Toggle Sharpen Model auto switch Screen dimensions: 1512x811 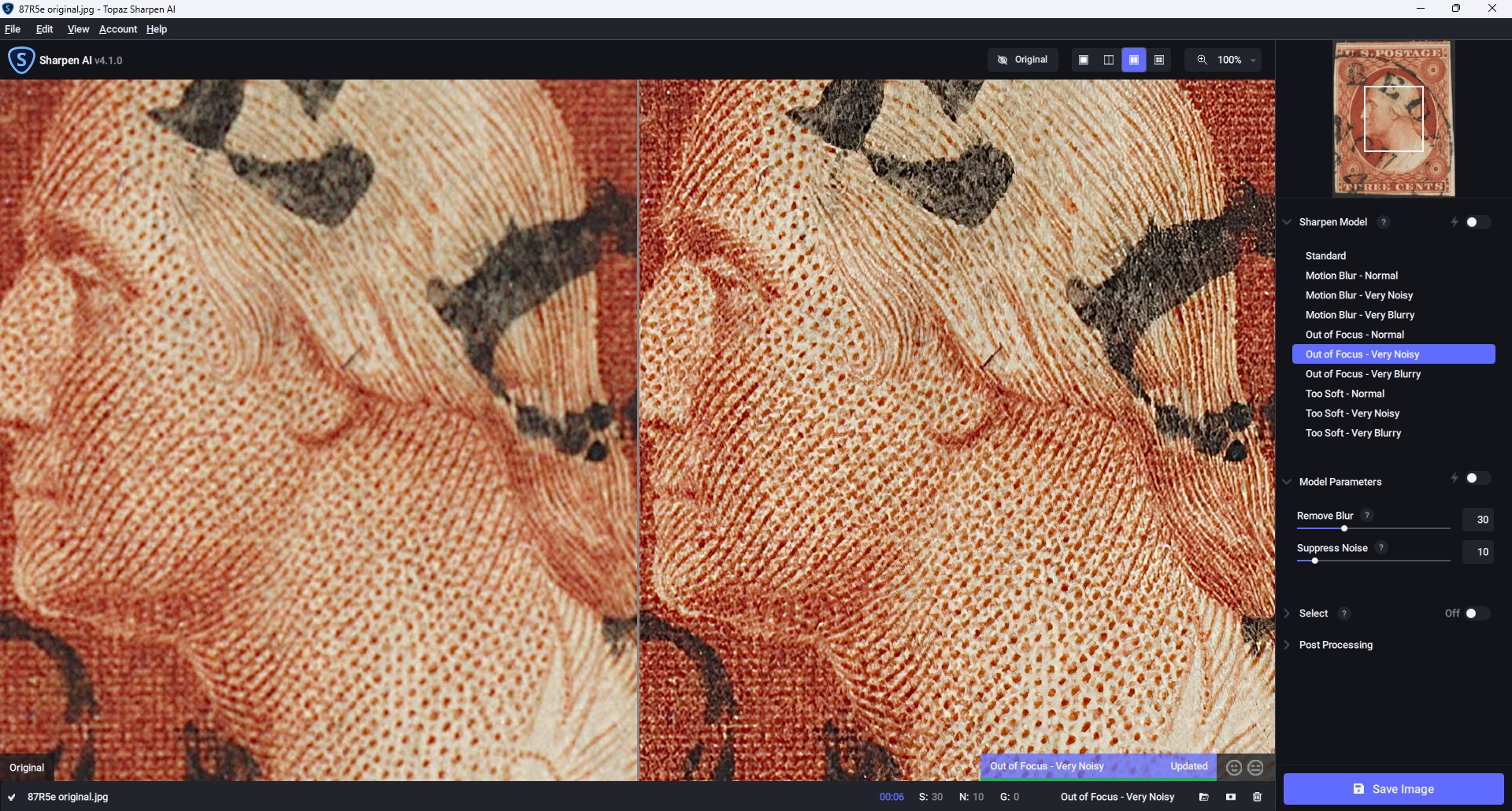1477,222
